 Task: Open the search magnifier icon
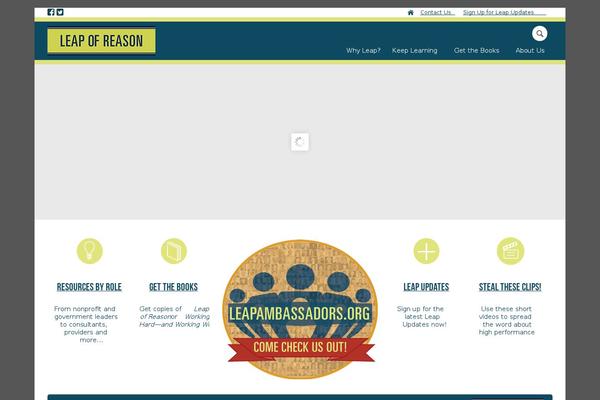(540, 34)
